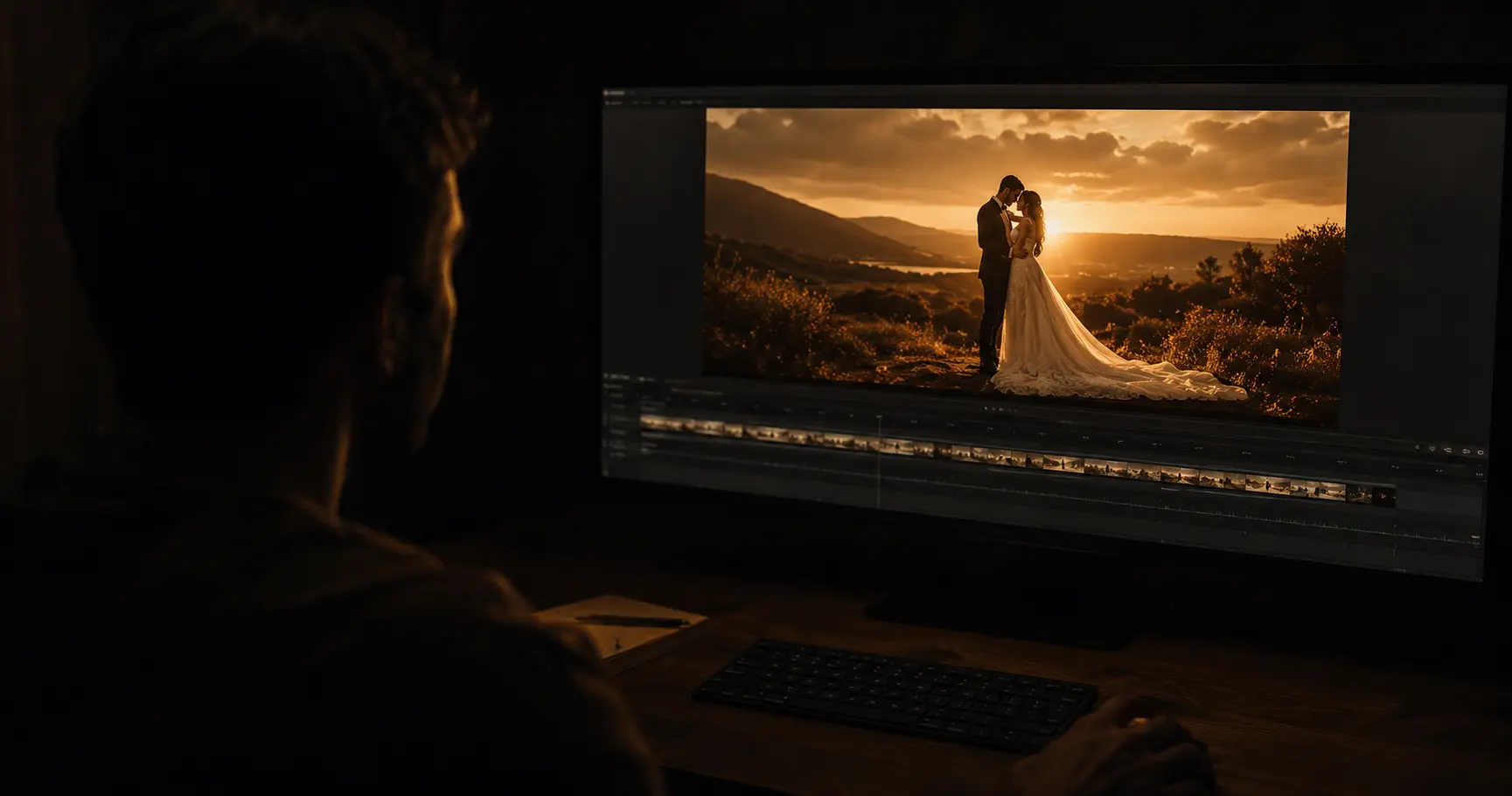Click the vertical playhead line on the timeline
This screenshot has width=1512, height=796.
click(879, 462)
